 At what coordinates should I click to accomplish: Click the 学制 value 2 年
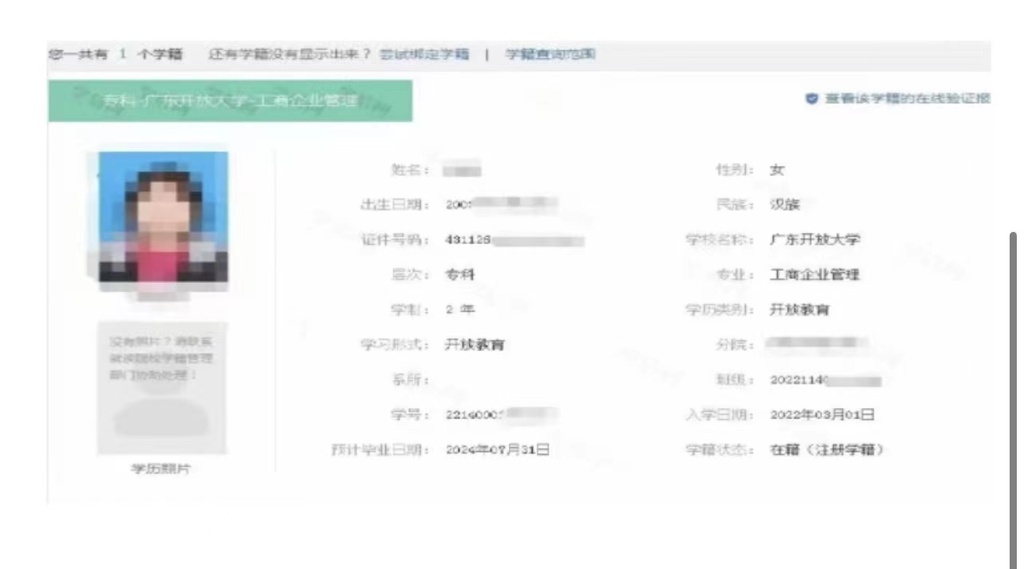click(460, 310)
